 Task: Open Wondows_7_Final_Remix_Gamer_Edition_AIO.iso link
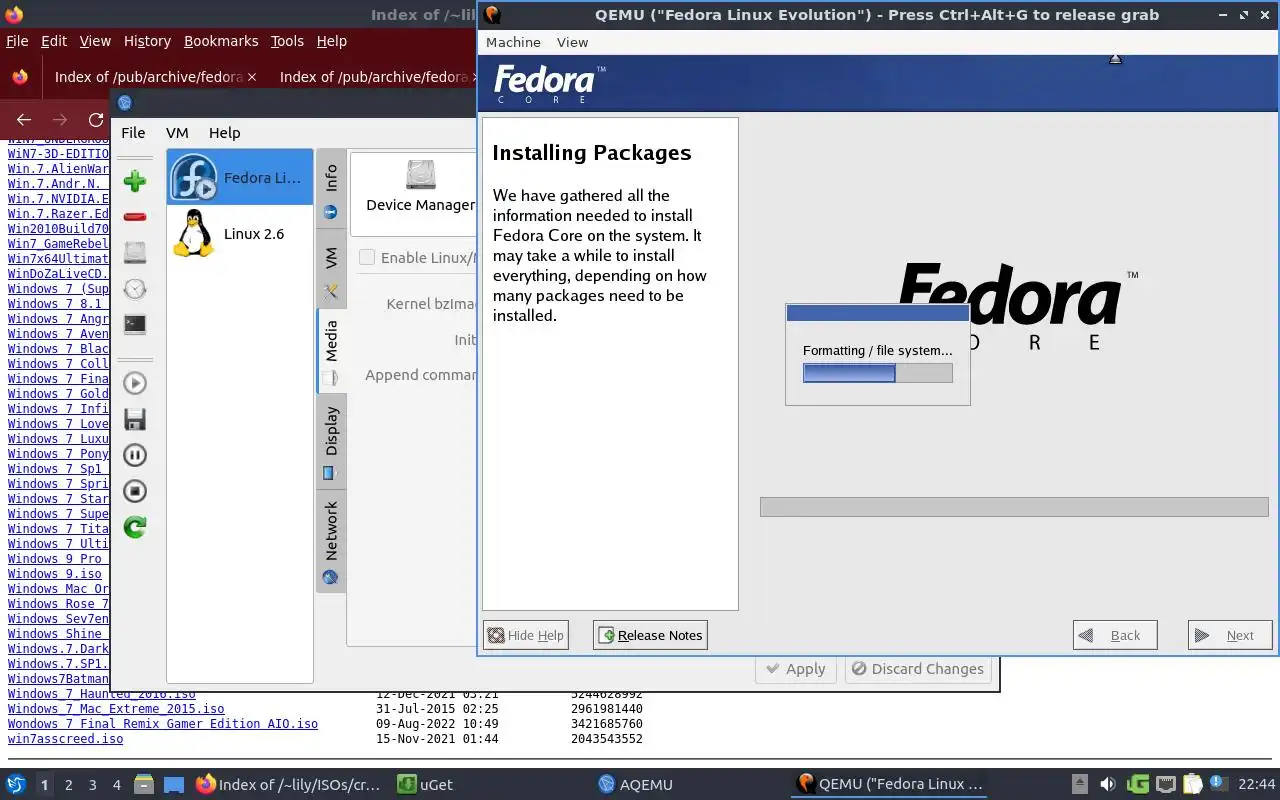[163, 724]
